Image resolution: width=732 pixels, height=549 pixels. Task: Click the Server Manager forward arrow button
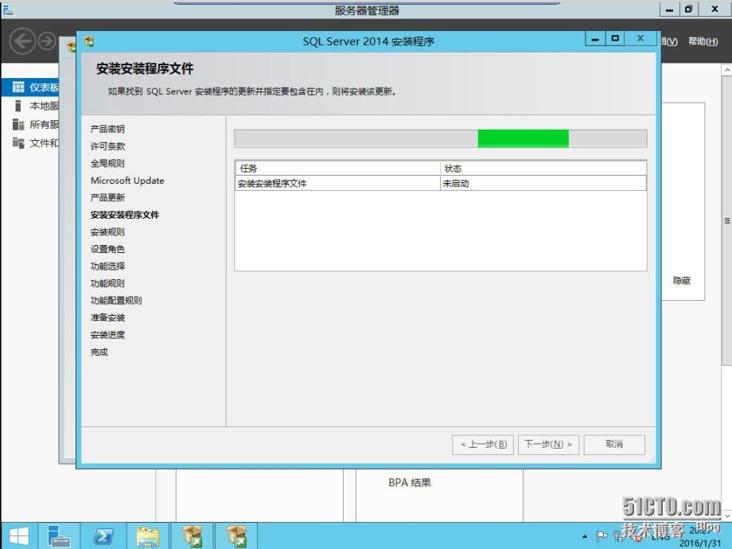coord(47,41)
